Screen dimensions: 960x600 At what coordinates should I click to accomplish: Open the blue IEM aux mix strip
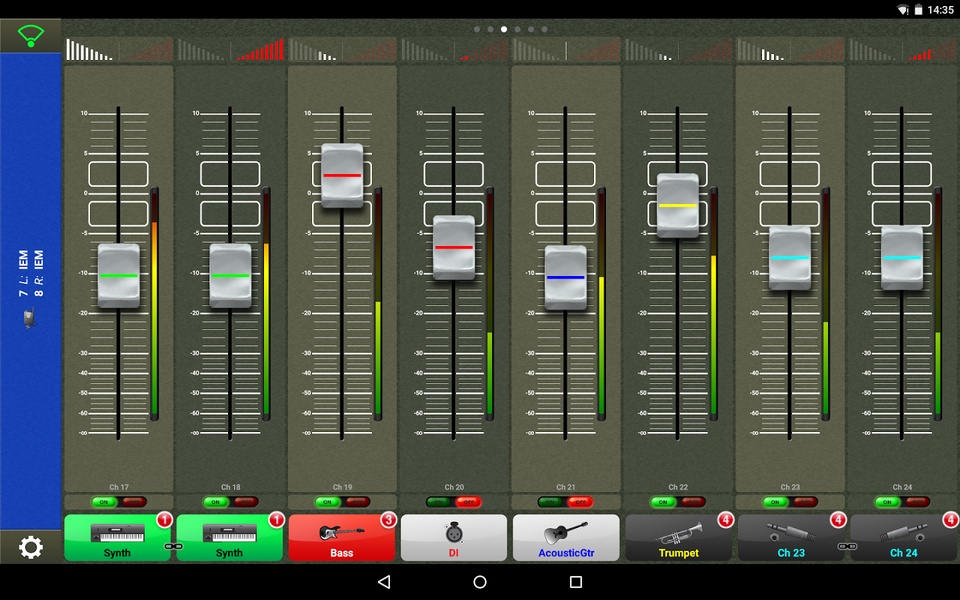31,290
